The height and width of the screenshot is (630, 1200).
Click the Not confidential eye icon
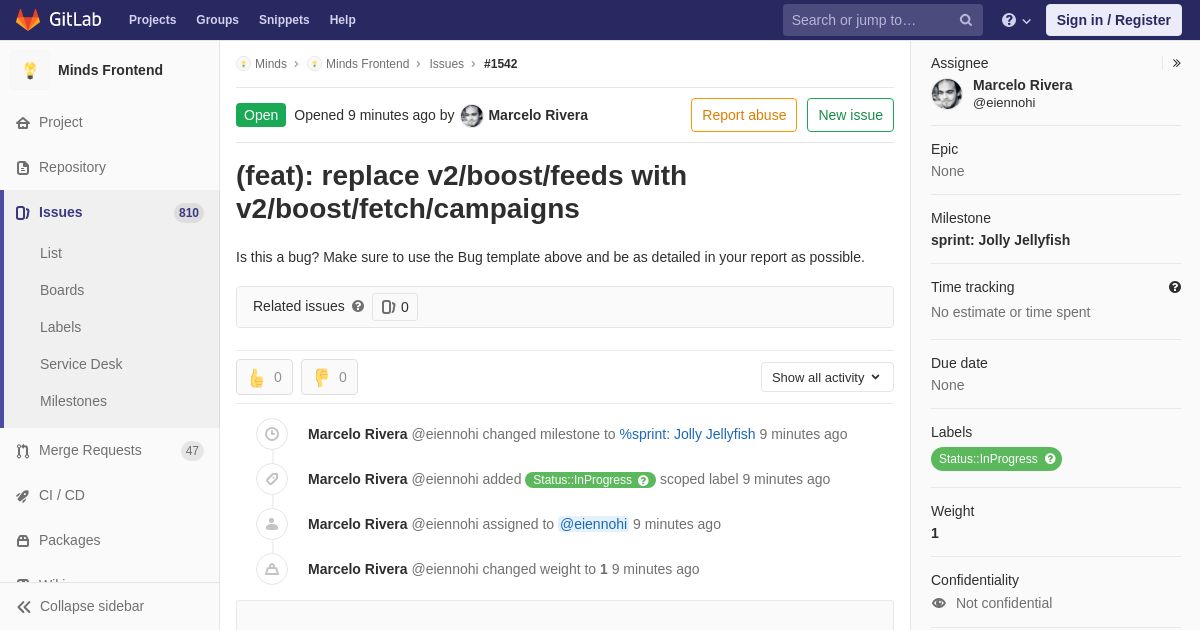point(939,603)
